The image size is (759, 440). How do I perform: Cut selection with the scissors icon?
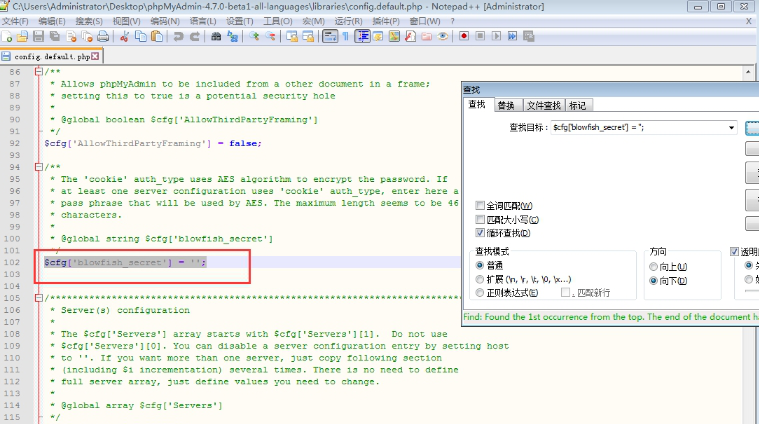click(124, 36)
